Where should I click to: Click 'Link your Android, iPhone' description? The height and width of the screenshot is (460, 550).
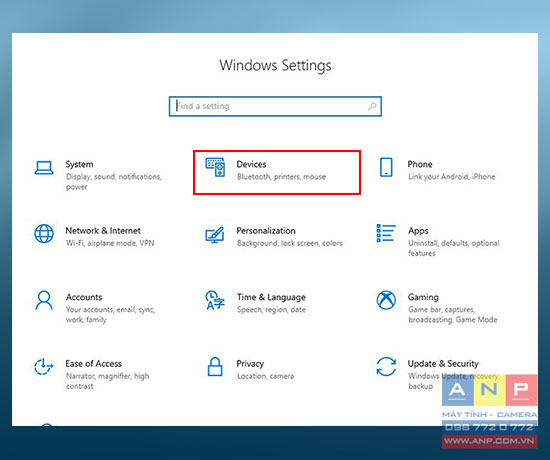pyautogui.click(x=452, y=176)
